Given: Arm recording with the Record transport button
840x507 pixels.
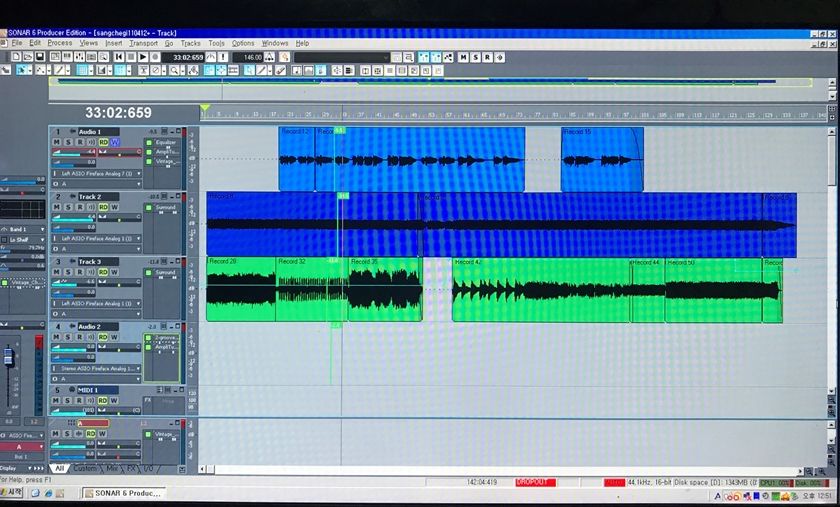Looking at the screenshot, I should click(x=155, y=57).
